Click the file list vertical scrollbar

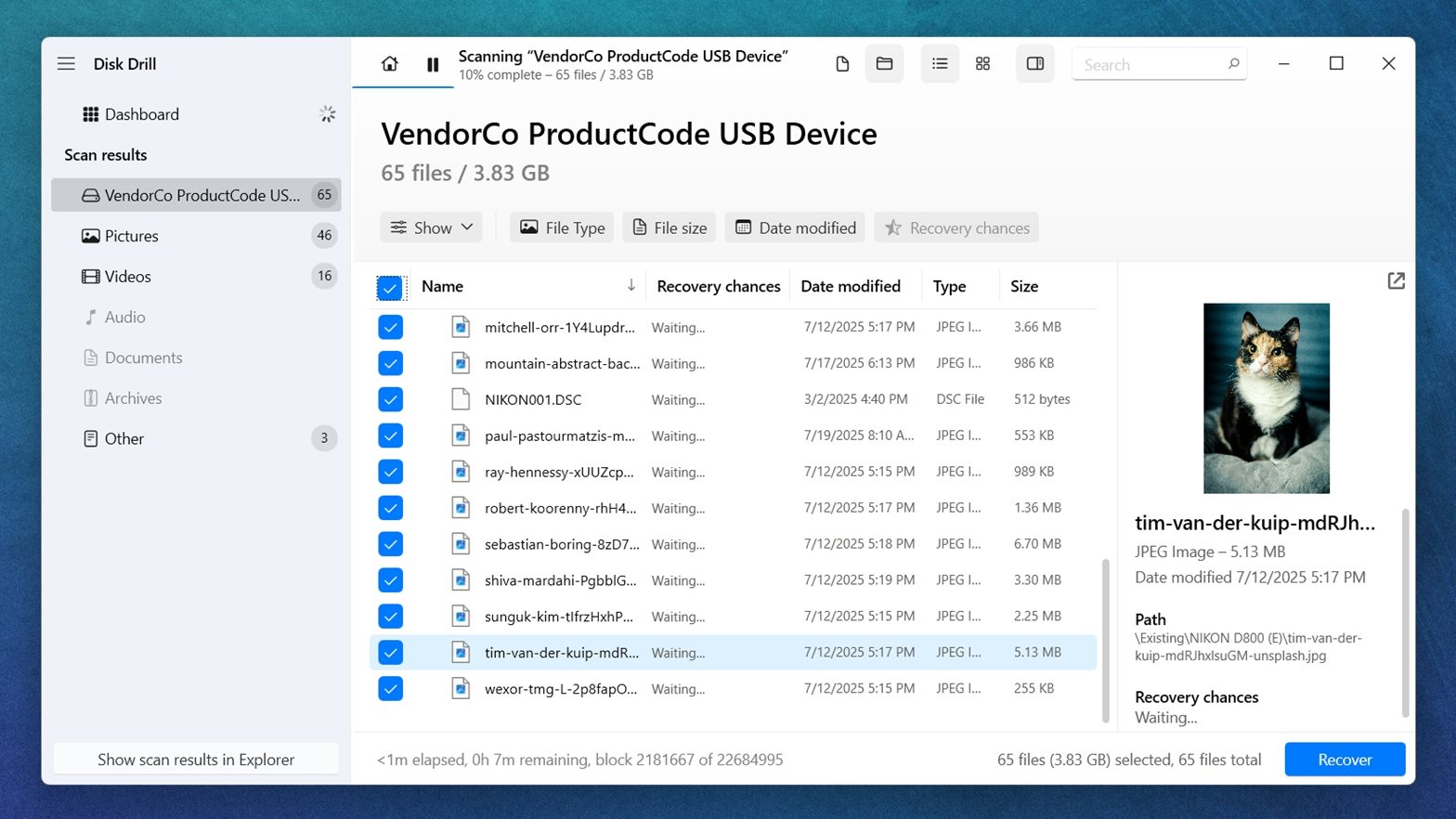click(1105, 640)
